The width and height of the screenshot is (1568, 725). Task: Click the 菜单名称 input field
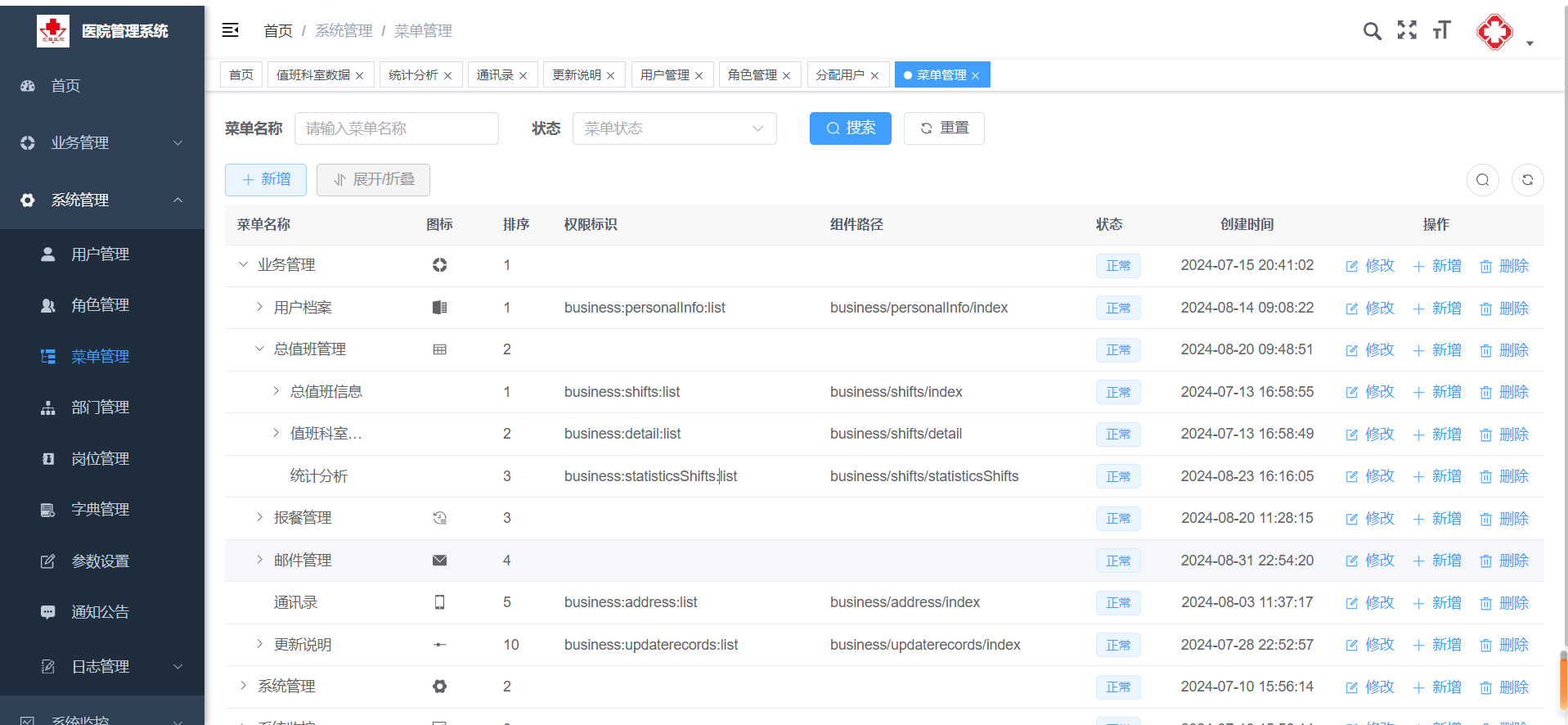click(396, 128)
